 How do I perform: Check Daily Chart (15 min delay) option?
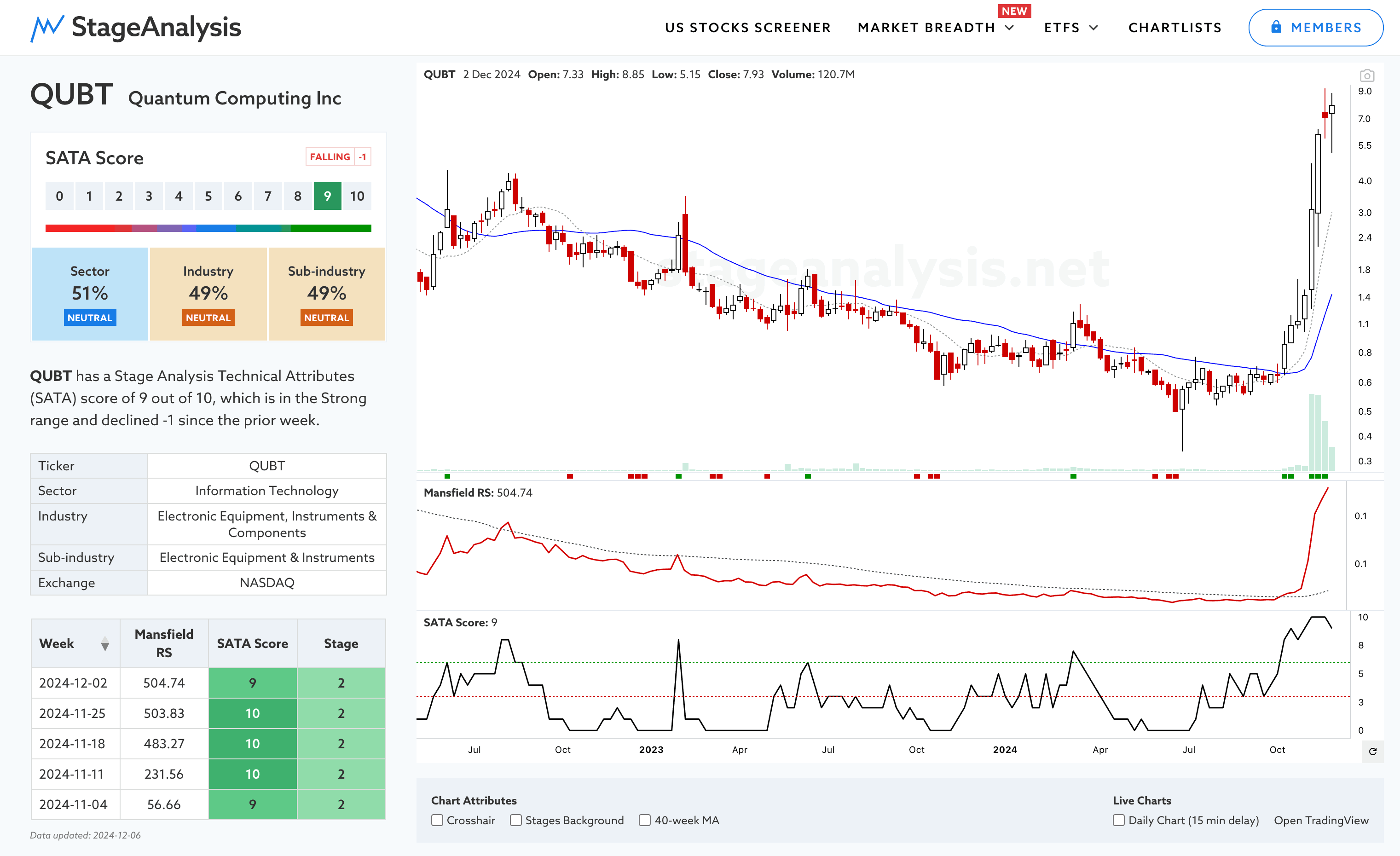(1119, 820)
